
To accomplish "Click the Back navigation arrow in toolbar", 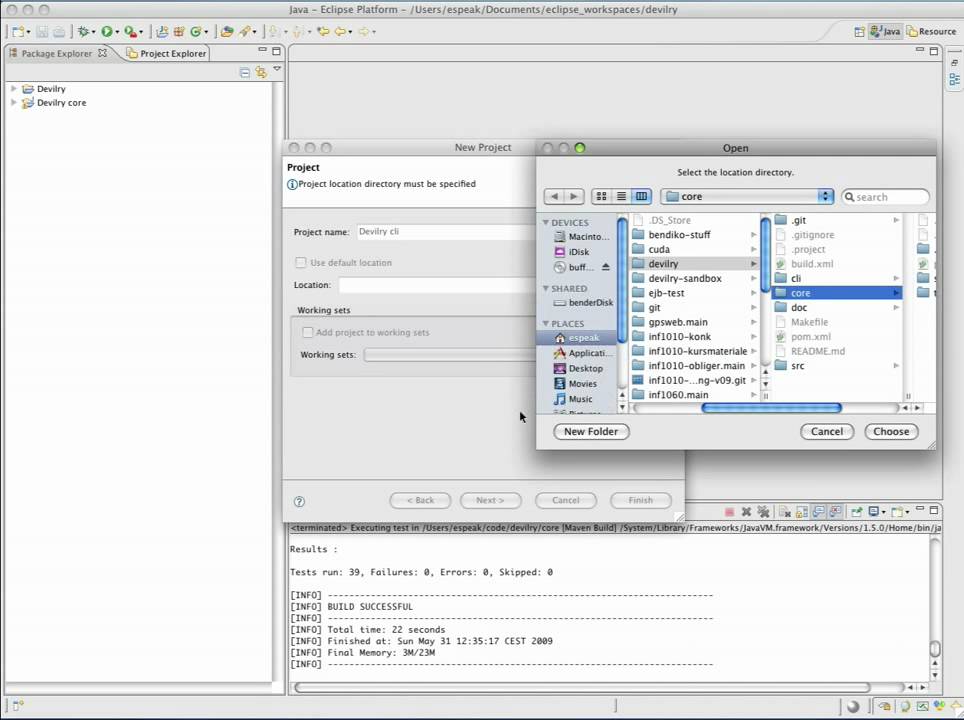I will [x=339, y=31].
